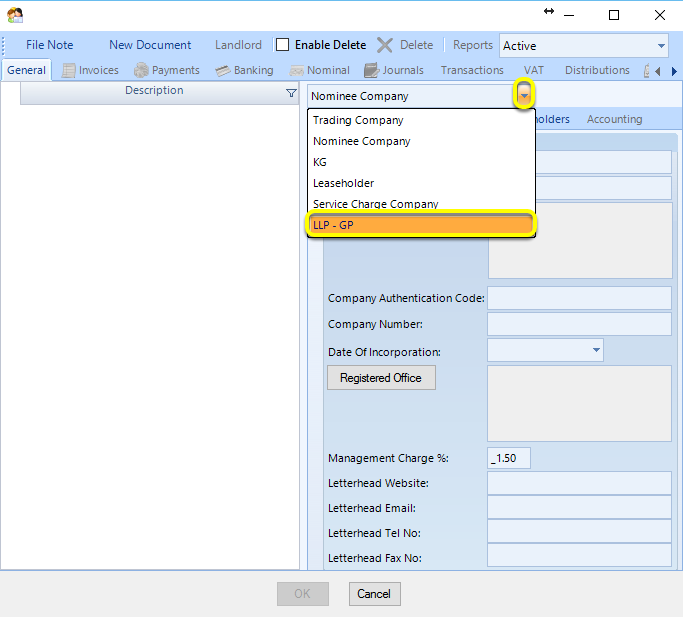Open the Payments tab
Screen dimensions: 683x617
[167, 70]
